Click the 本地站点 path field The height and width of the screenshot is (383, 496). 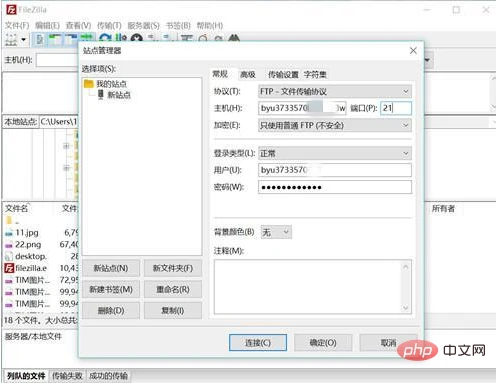tap(59, 122)
